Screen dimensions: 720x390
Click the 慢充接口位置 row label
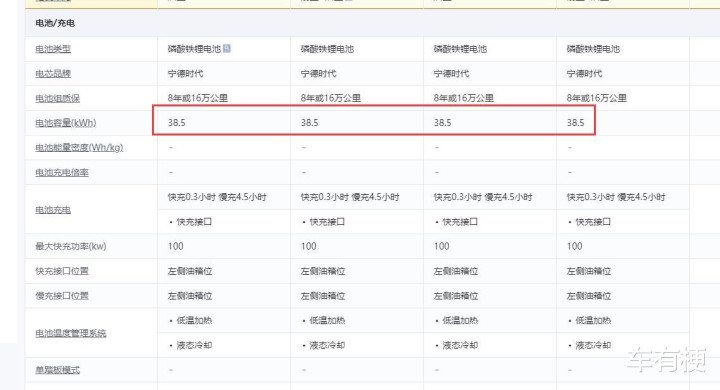[x=62, y=296]
